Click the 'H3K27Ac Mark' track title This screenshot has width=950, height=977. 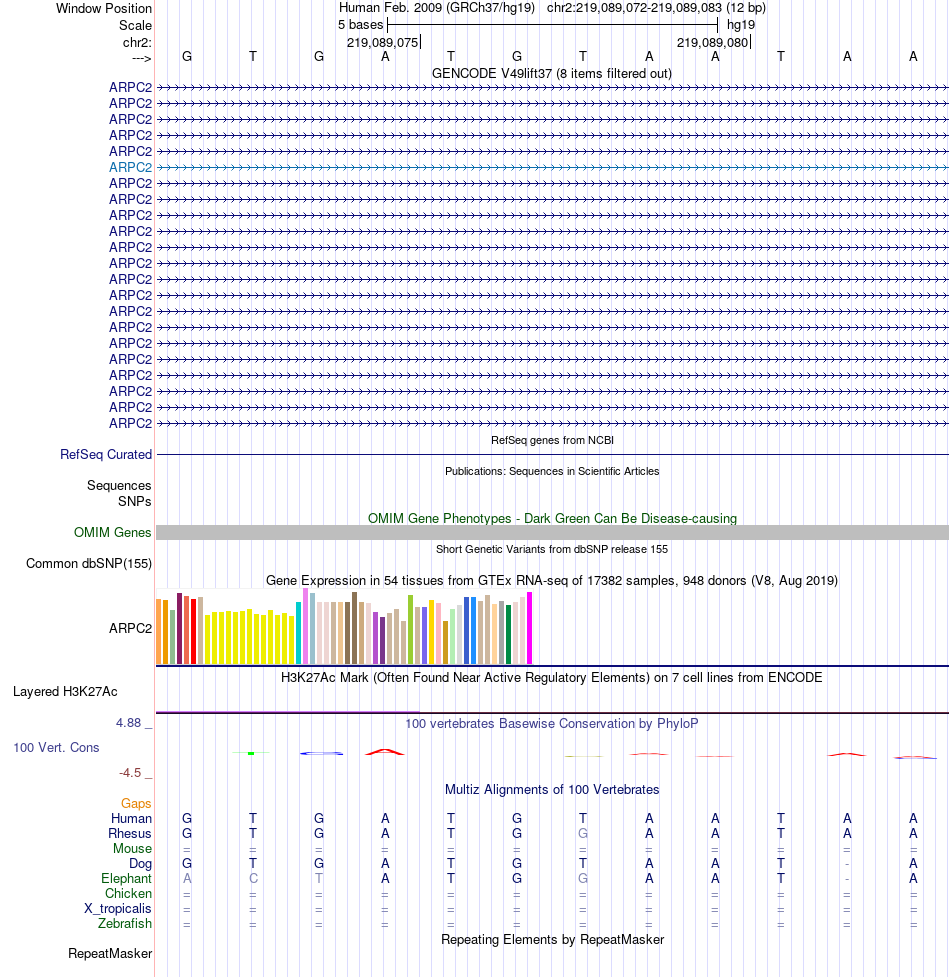552,677
